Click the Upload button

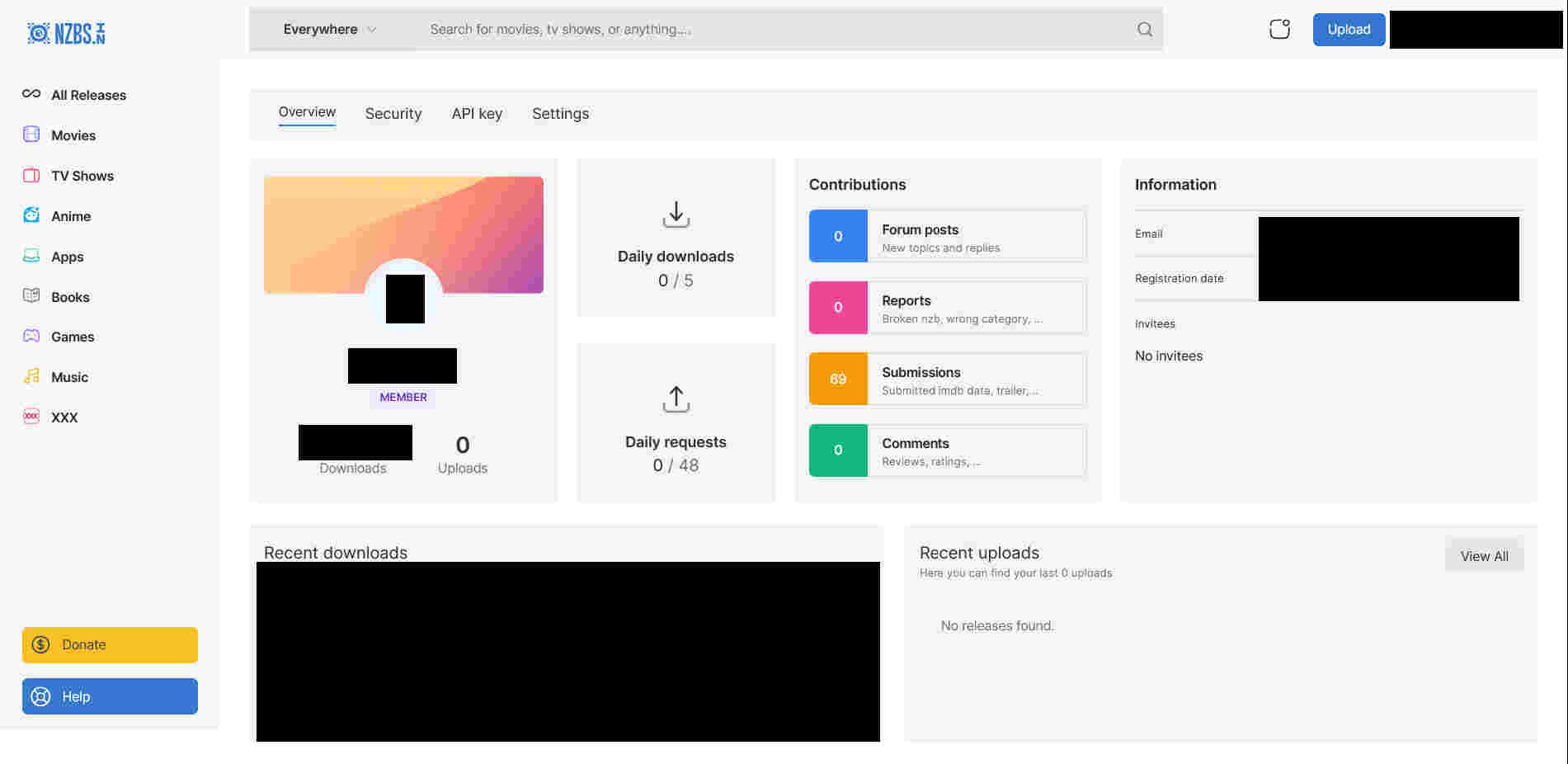1349,30
